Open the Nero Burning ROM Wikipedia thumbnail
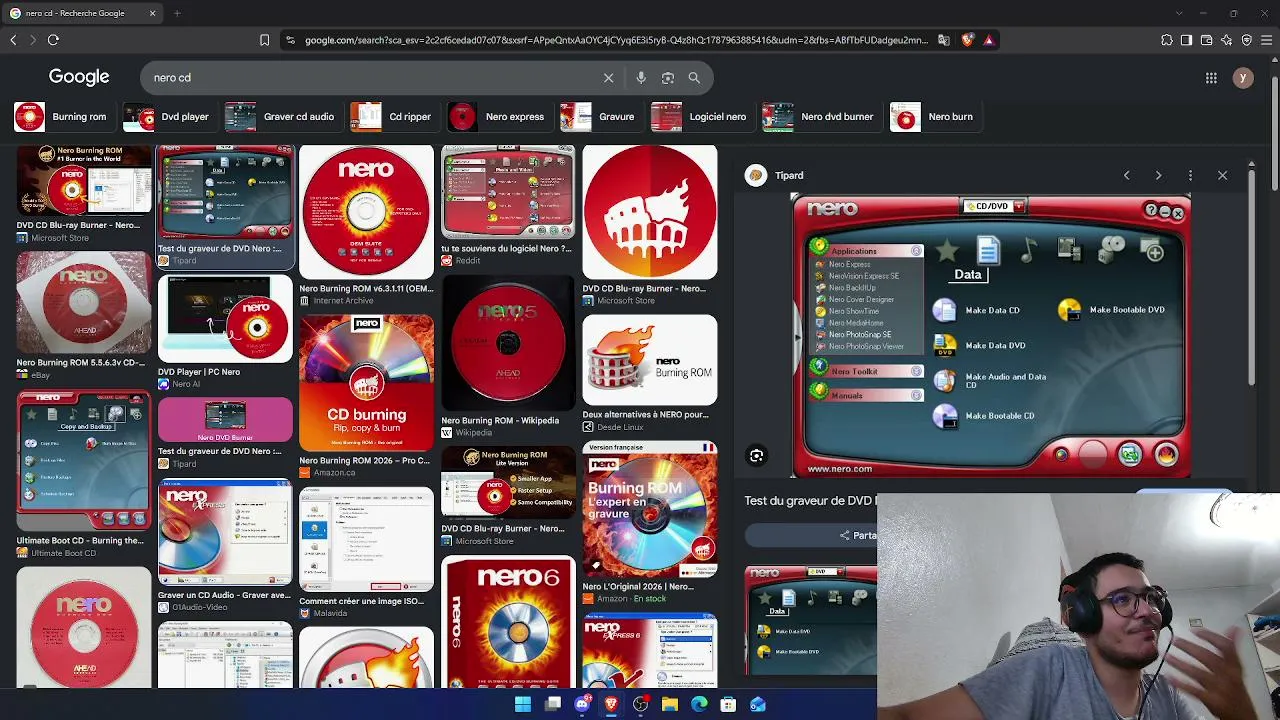 508,343
